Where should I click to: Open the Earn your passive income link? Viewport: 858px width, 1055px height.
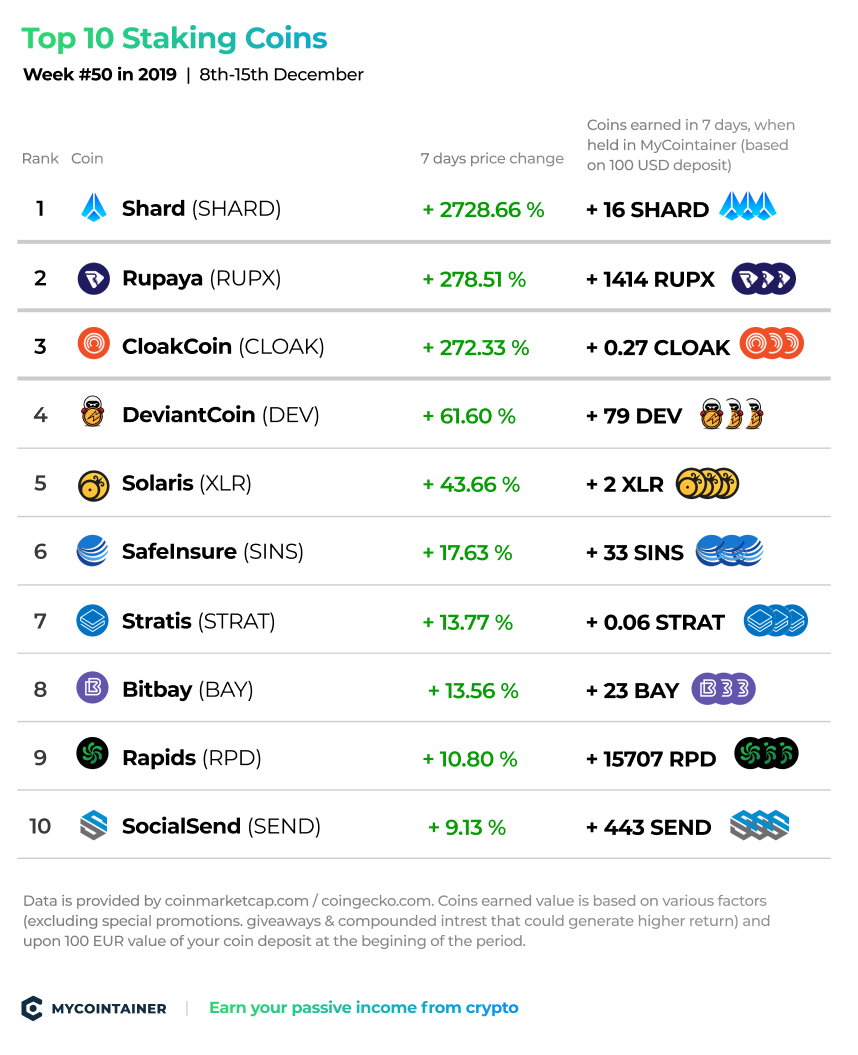363,1007
